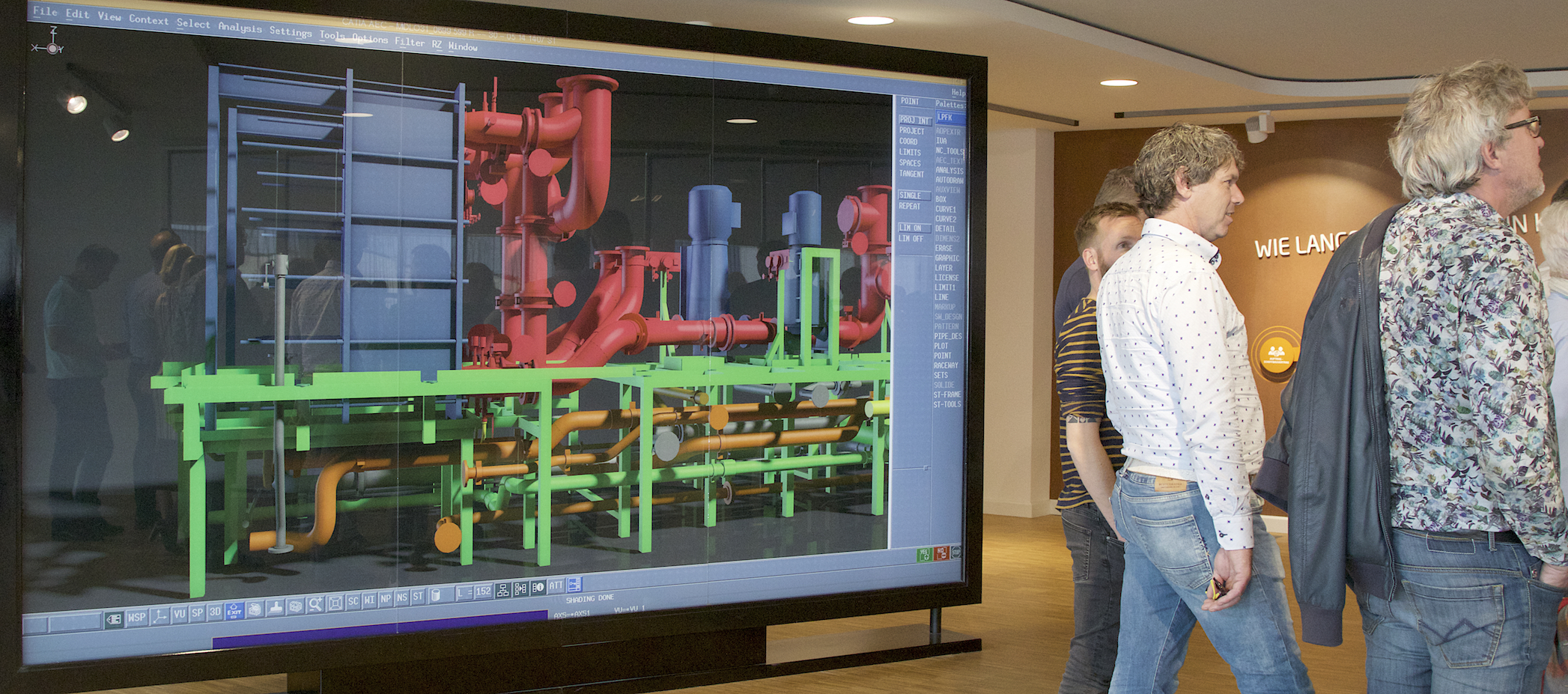The height and width of the screenshot is (694, 1568).
Task: Click the label tag icon before WSP
Action: [114, 619]
